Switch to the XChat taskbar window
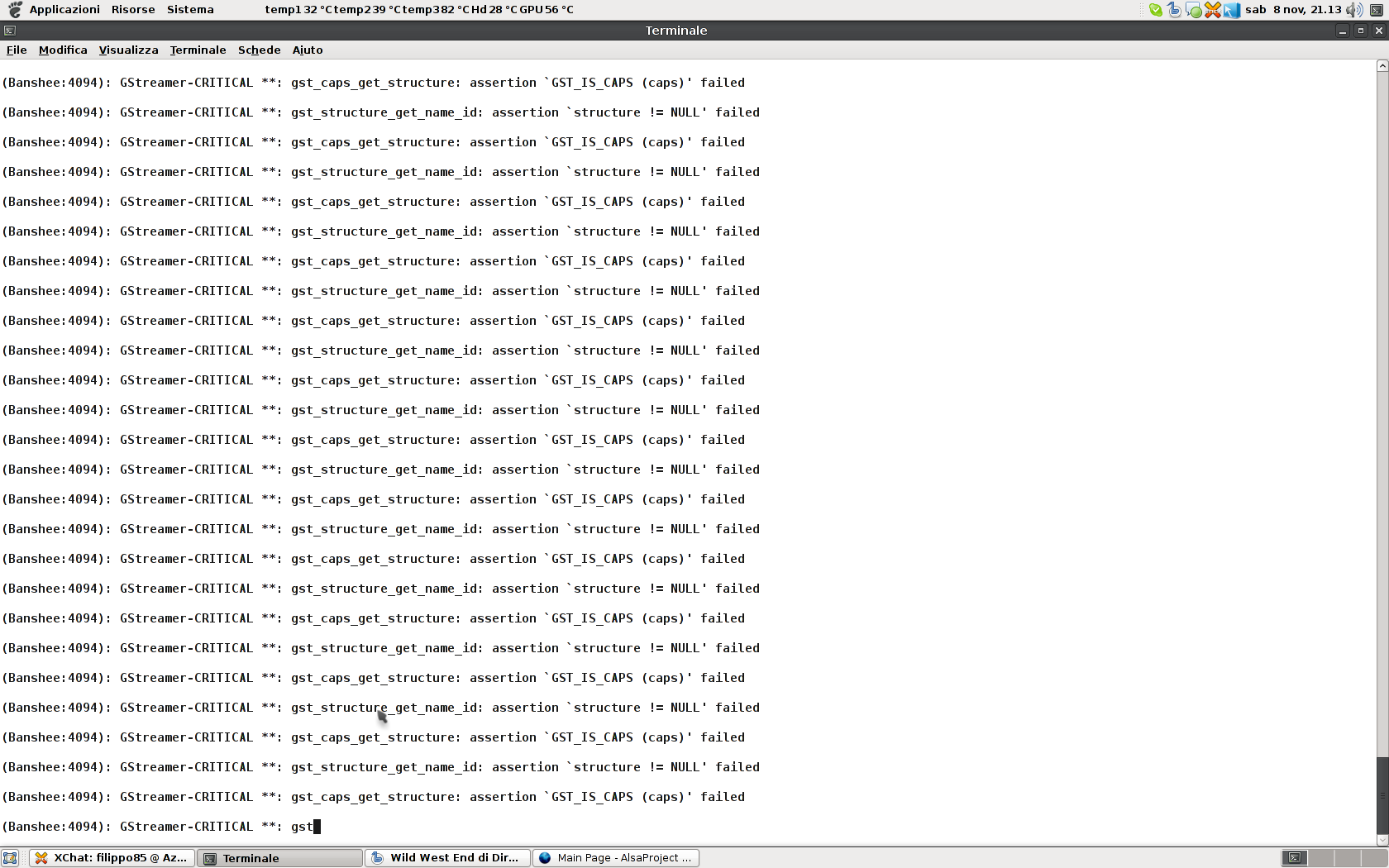1389x868 pixels. [112, 858]
